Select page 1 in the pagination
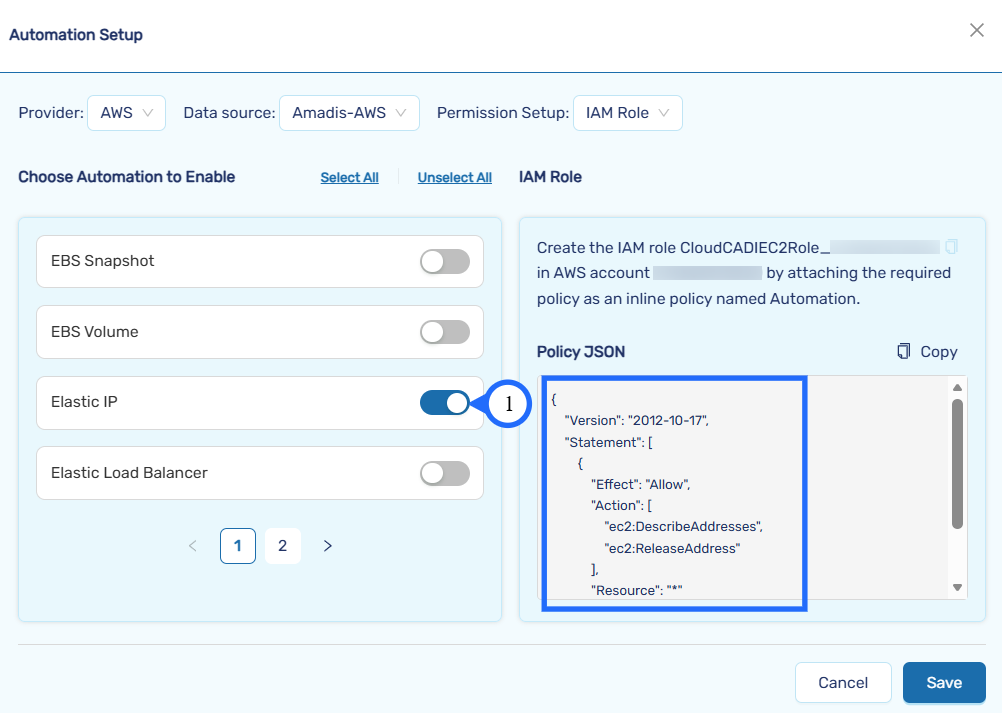 pyautogui.click(x=238, y=546)
